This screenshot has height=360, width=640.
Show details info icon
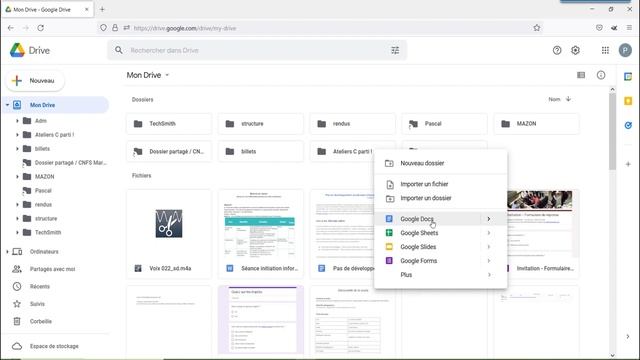point(601,75)
